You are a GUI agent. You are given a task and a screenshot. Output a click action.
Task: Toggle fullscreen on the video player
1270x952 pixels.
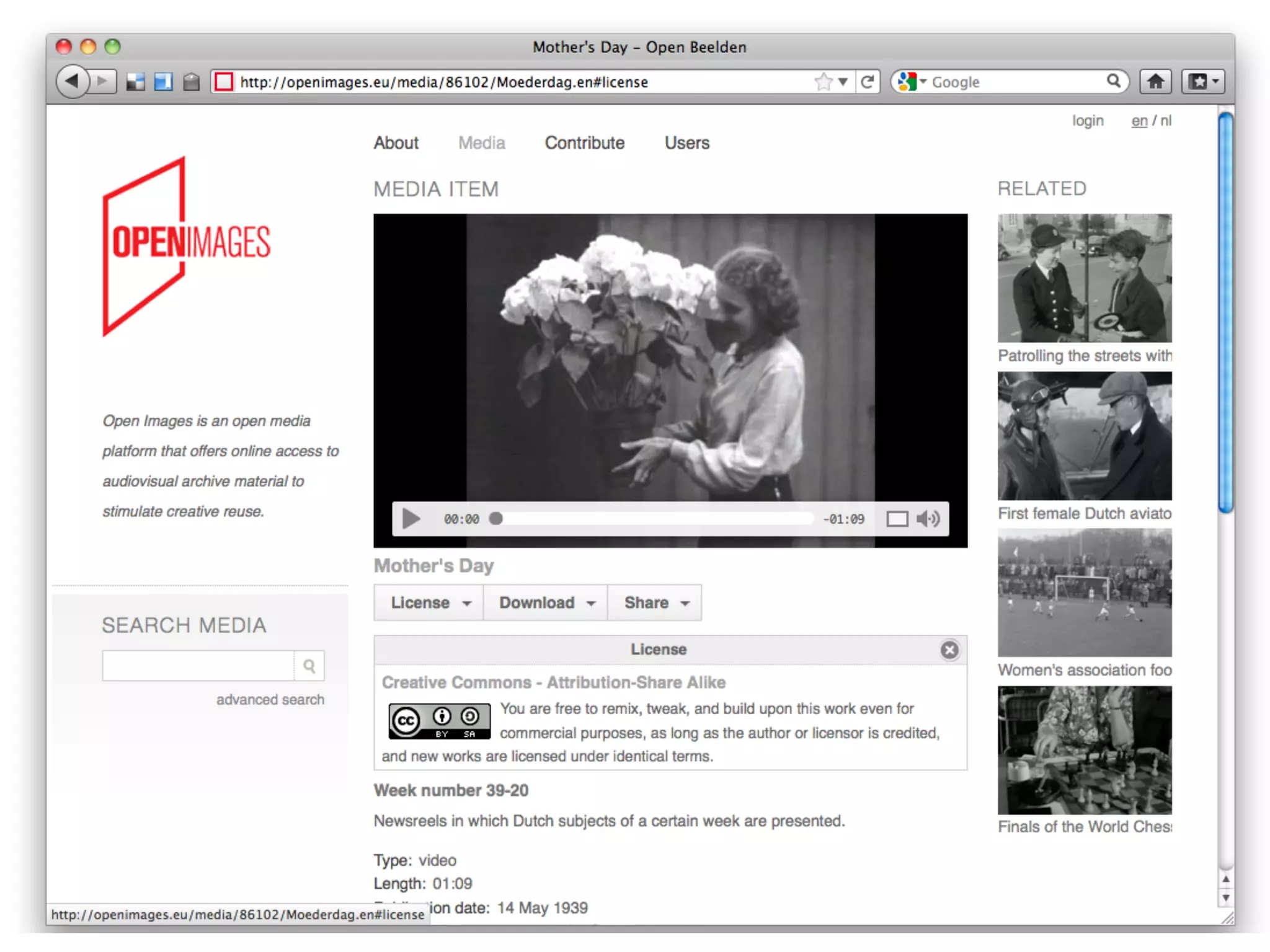[897, 519]
